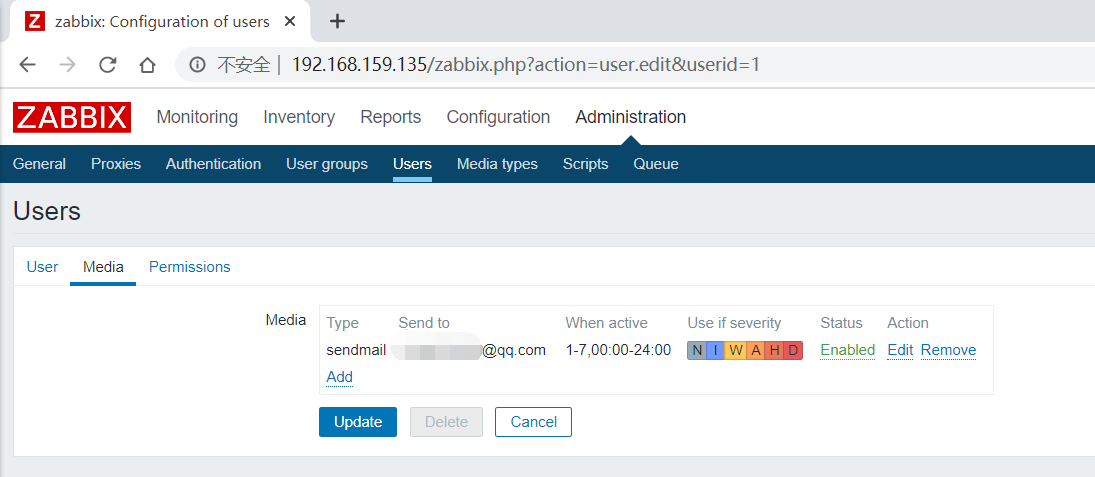Click the sendmail type text

pos(356,350)
